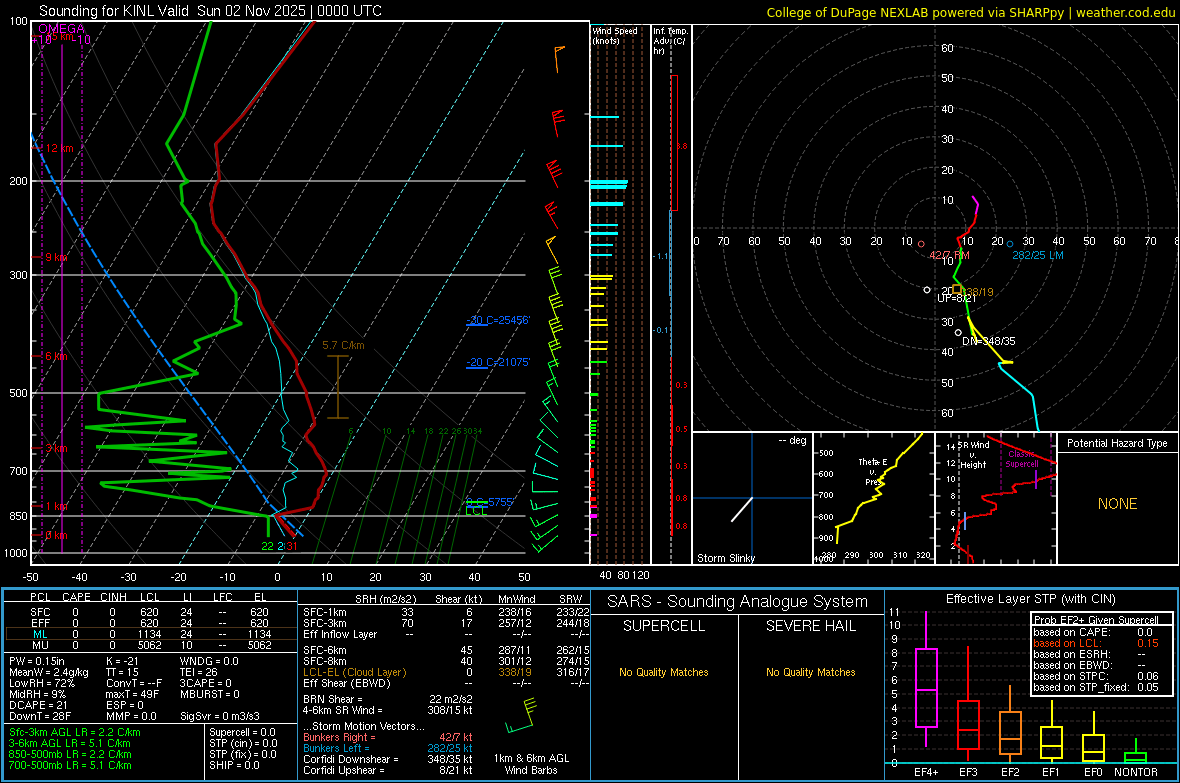Click the '5.7 C/km' lapse rate label
Image resolution: width=1180 pixels, height=783 pixels.
pyautogui.click(x=343, y=346)
